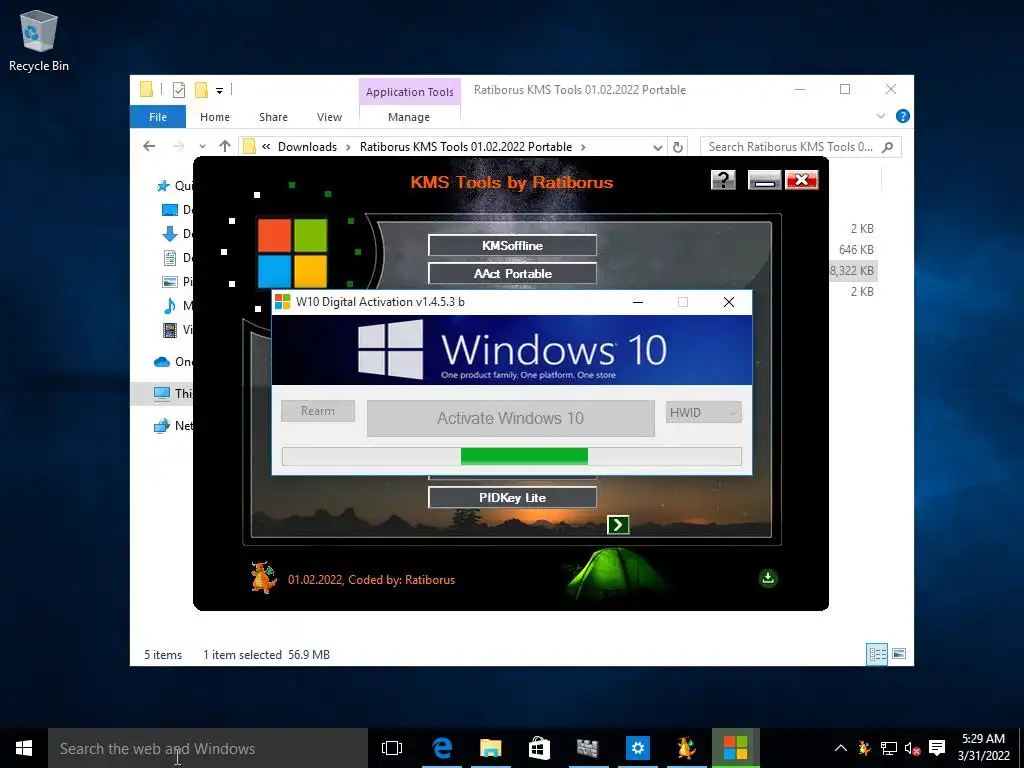The height and width of the screenshot is (768, 1024).
Task: Click the new folder icon in Explorer title bar
Action: coord(201,90)
